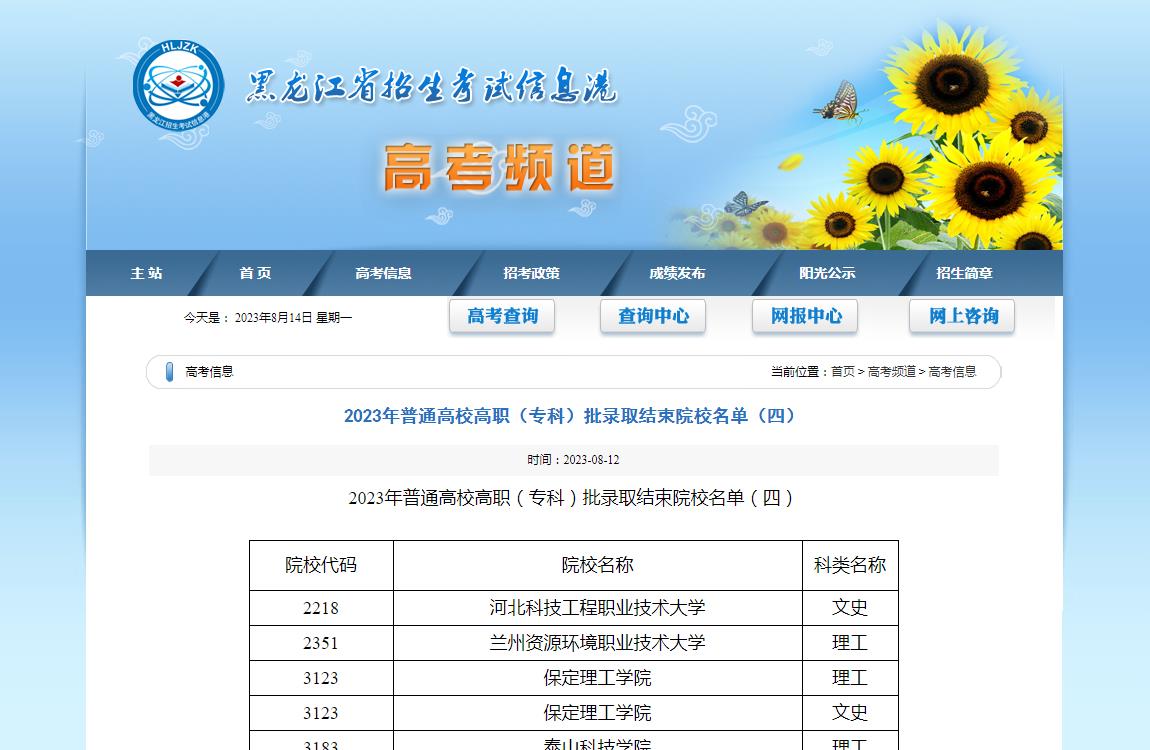
Task: Click the blue marker icon beside 高考信息
Action: tap(169, 372)
